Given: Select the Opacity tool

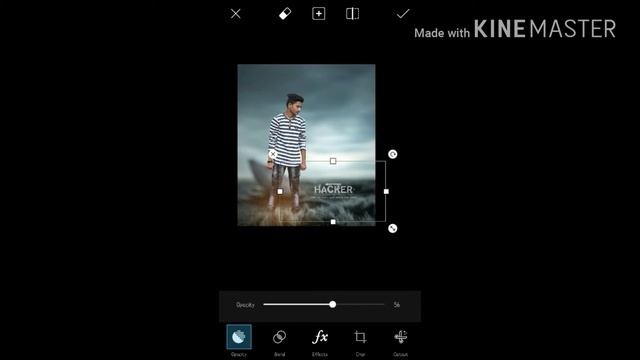Looking at the screenshot, I should click(x=239, y=341).
